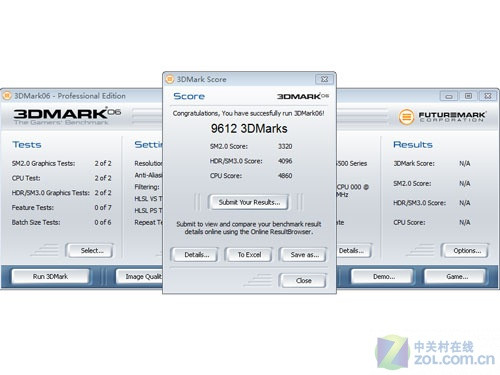Export results with To Excel button
This screenshot has height=375, width=500.
(x=249, y=255)
